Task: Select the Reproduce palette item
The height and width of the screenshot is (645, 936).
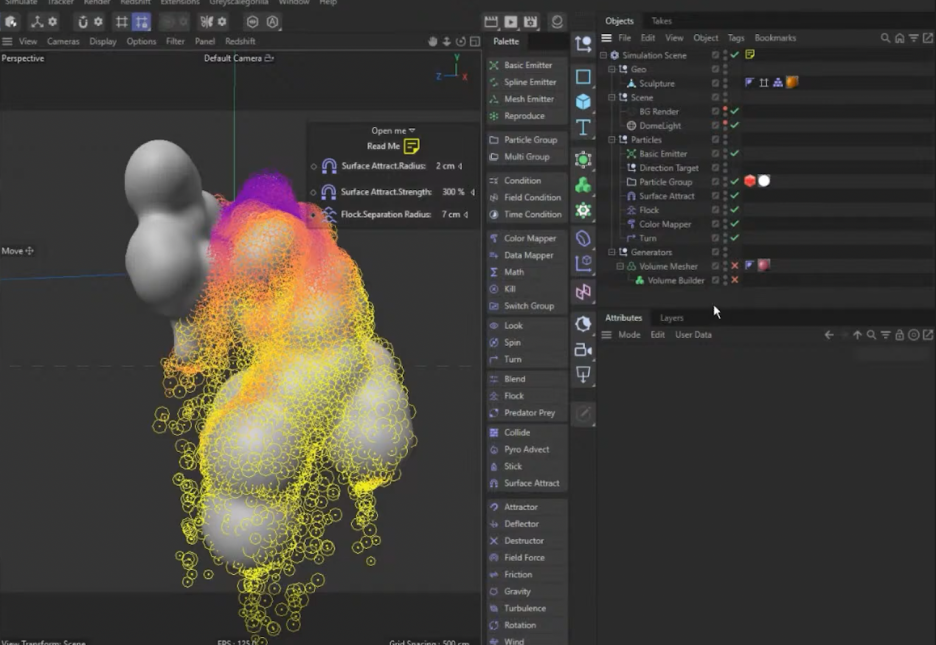Action: (x=526, y=116)
